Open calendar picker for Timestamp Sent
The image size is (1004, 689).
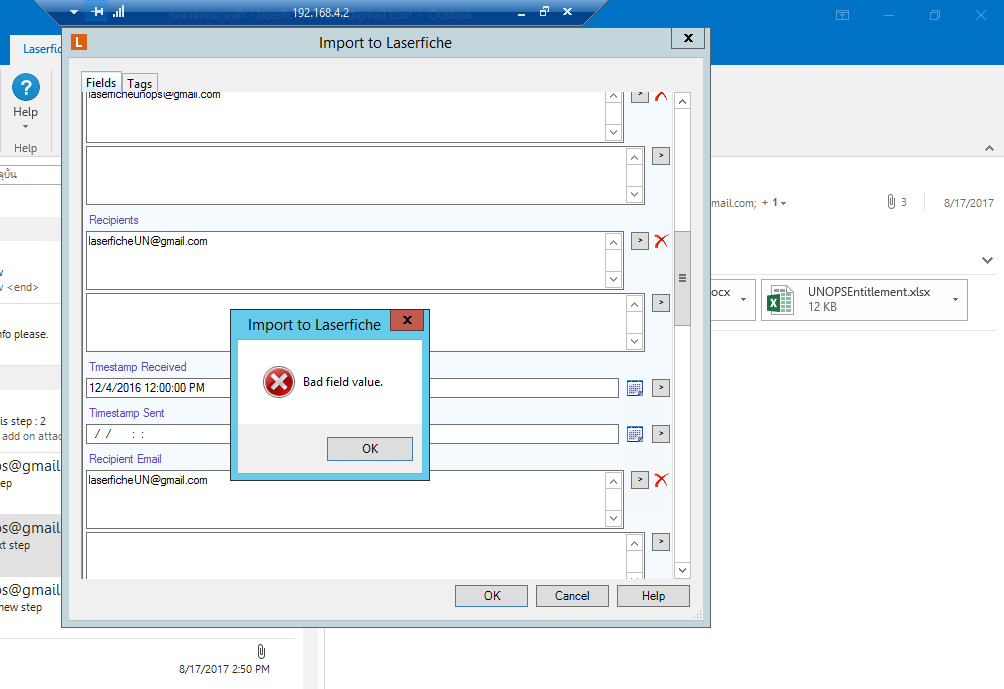pos(635,434)
